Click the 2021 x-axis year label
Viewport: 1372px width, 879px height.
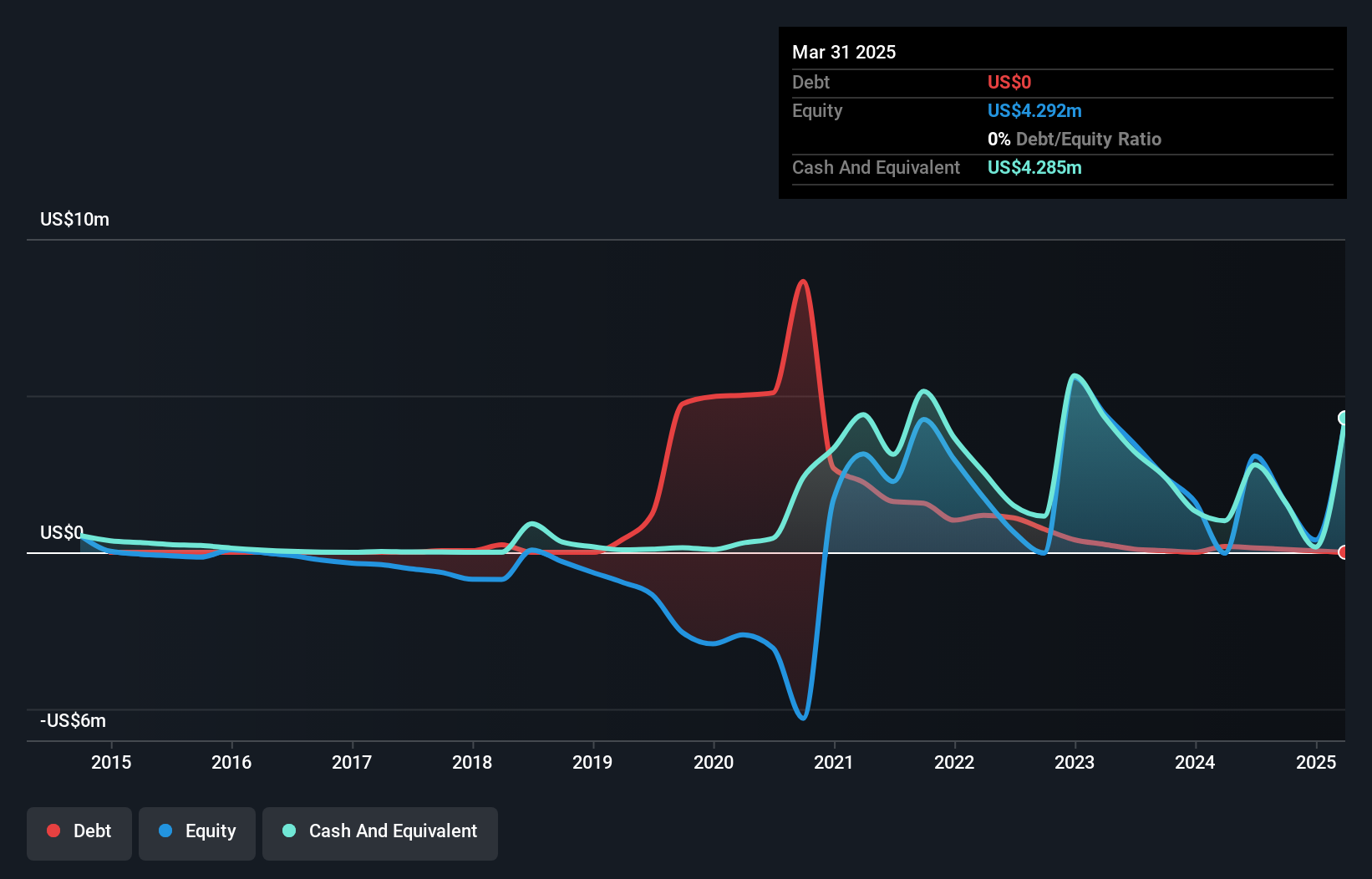click(x=834, y=762)
